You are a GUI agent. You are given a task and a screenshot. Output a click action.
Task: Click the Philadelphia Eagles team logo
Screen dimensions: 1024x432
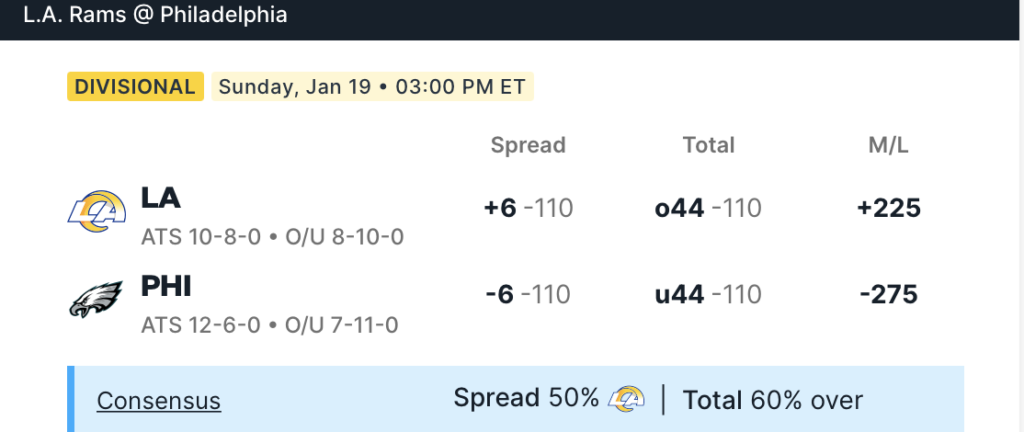point(96,299)
